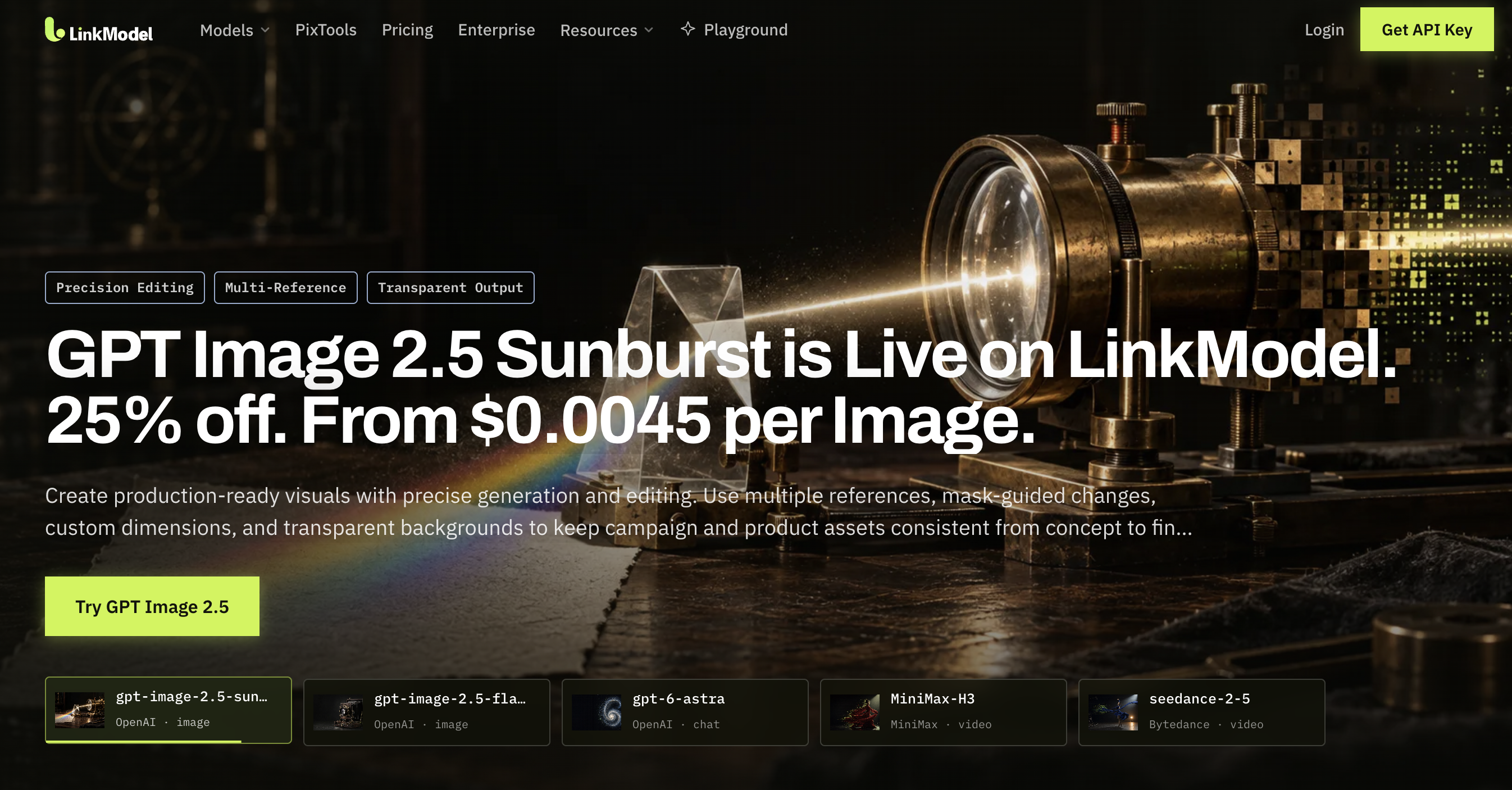Click the carousel progress bar under gpt-image-2.5-sun…

pos(143,742)
